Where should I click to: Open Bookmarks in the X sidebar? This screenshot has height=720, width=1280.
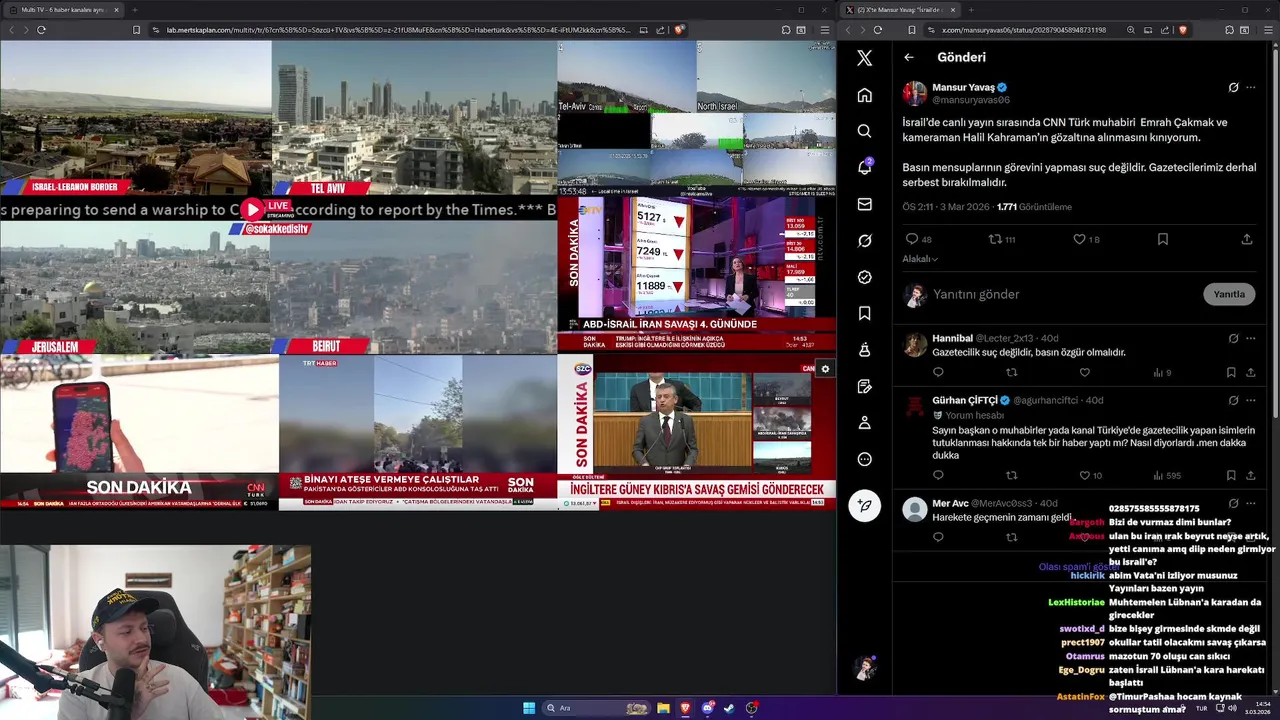865,313
